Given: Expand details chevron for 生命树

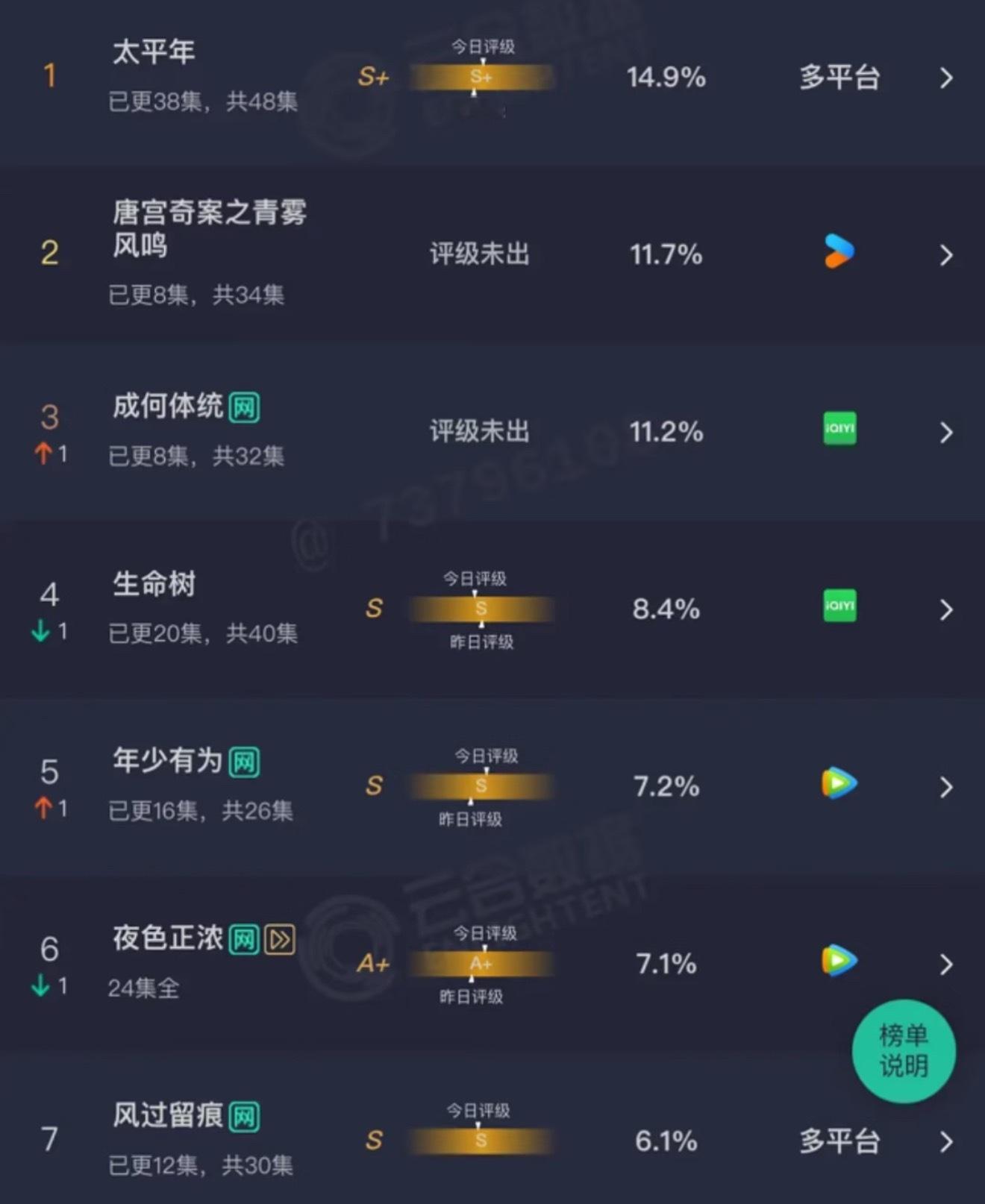Looking at the screenshot, I should 946,609.
